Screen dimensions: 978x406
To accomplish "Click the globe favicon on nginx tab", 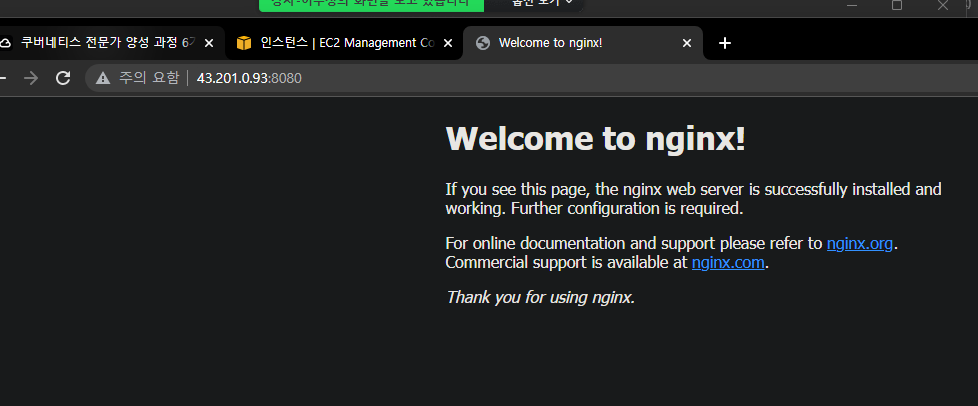I will click(x=482, y=43).
